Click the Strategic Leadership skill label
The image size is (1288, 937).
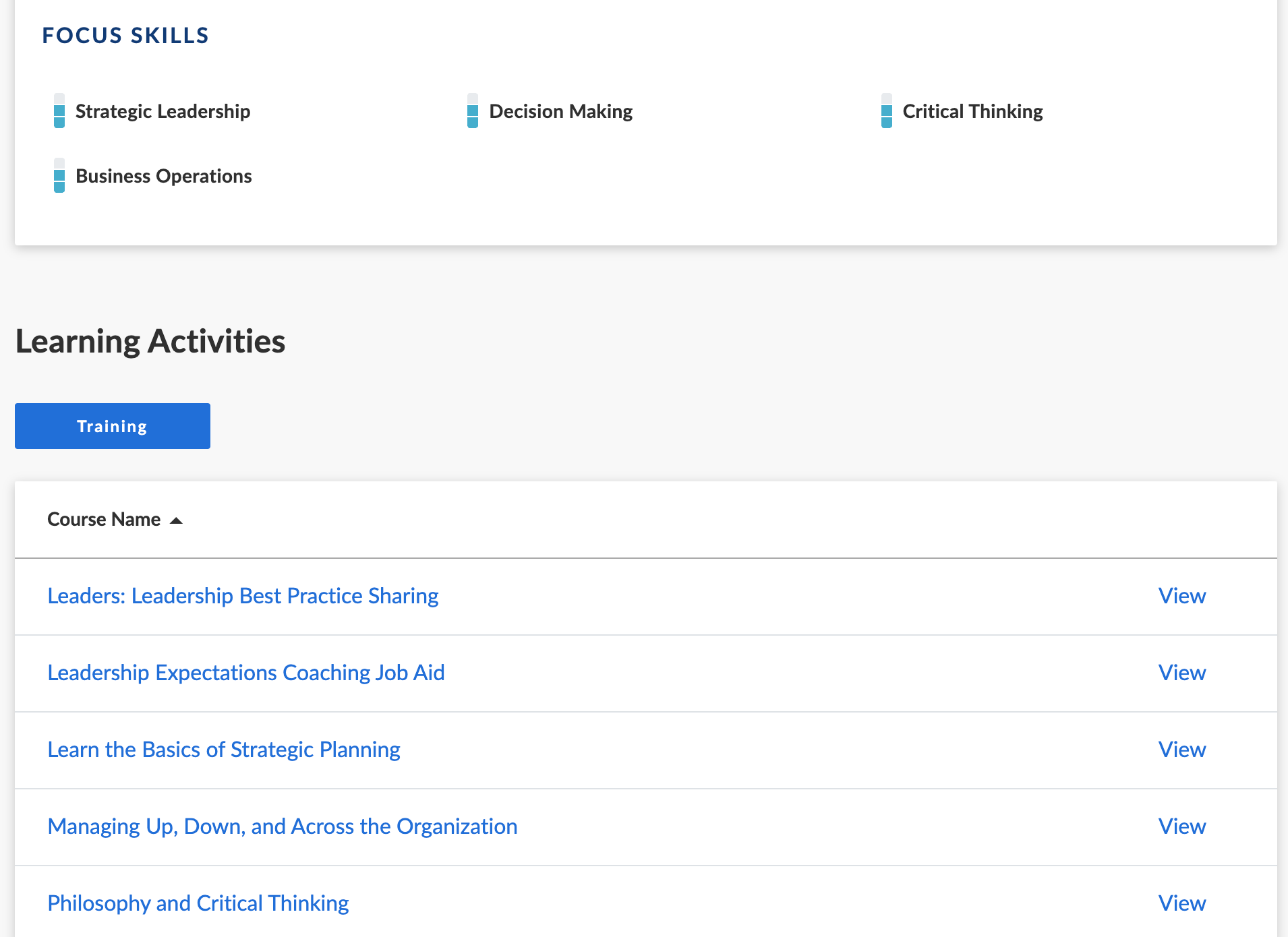click(163, 111)
